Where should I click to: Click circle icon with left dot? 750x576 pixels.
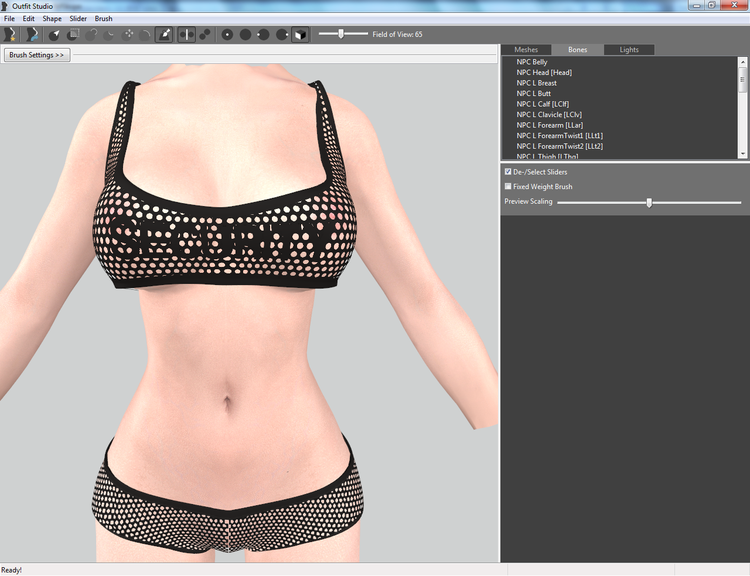pos(263,34)
